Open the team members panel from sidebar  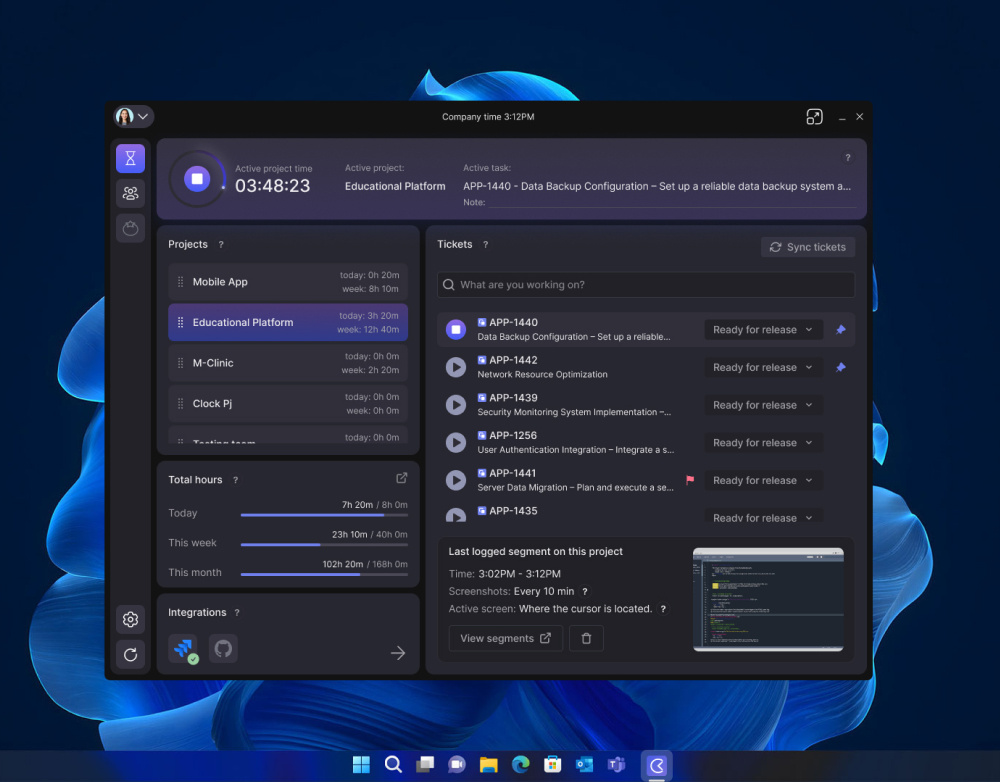130,193
